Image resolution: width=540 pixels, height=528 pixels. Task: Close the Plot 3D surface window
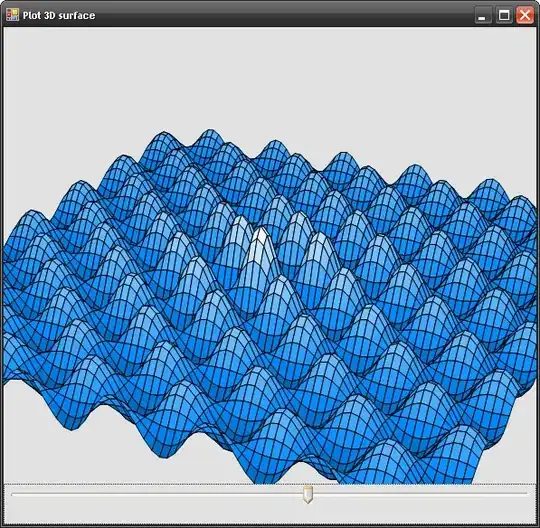click(x=525, y=15)
